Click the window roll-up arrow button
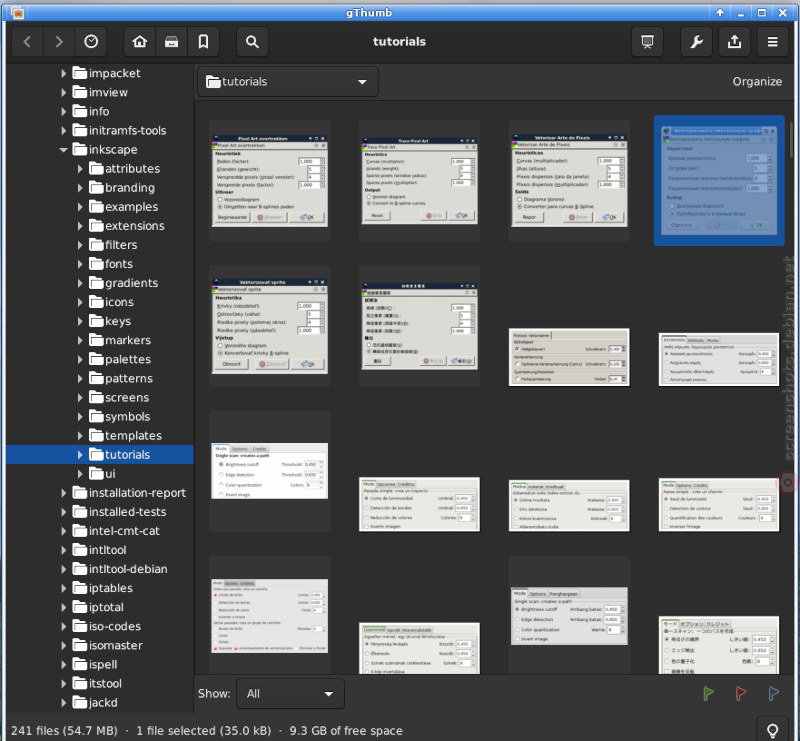Screen dimensions: 800x741 coord(720,12)
